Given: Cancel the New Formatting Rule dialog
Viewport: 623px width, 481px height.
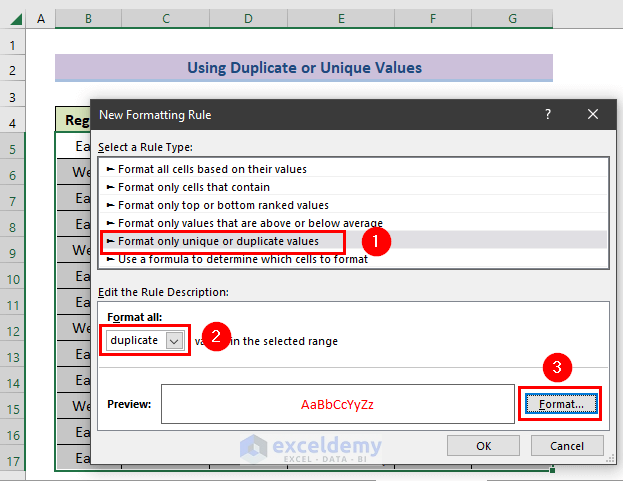Looking at the screenshot, I should 567,446.
